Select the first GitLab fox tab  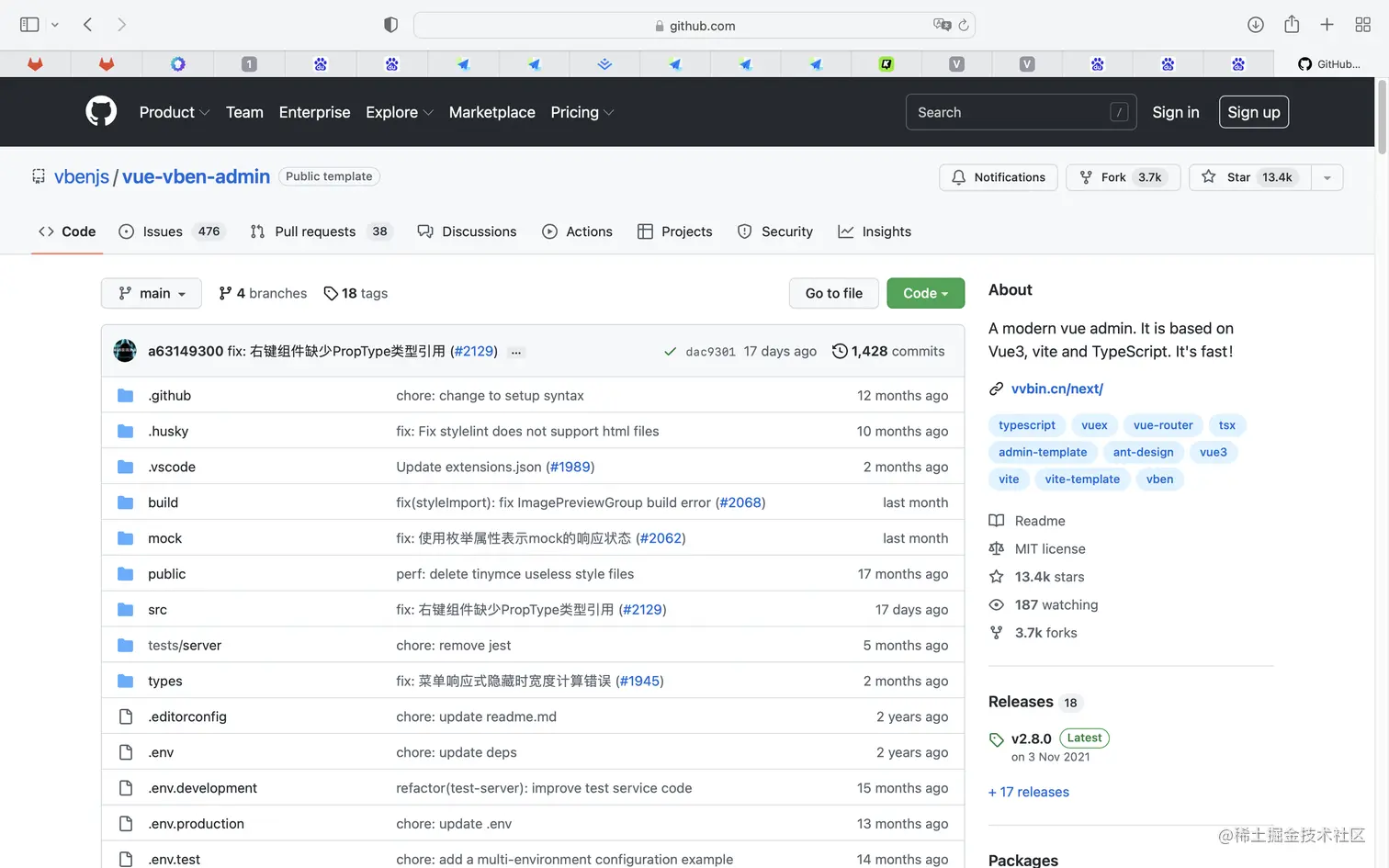click(x=35, y=63)
